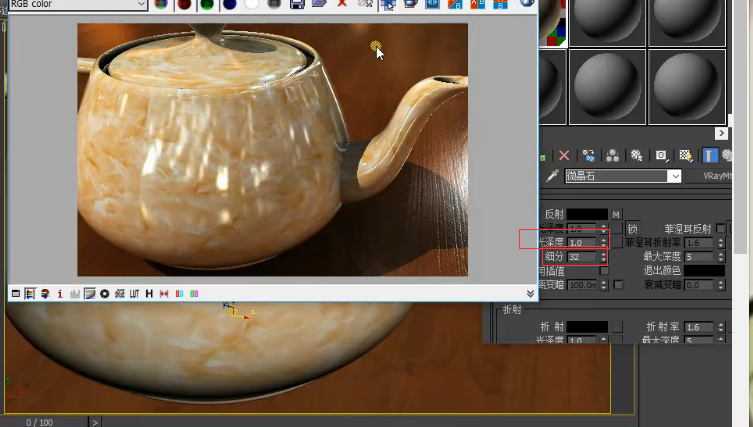753x427 pixels.
Task: Click the 细分 value field showing 32
Action: point(581,257)
